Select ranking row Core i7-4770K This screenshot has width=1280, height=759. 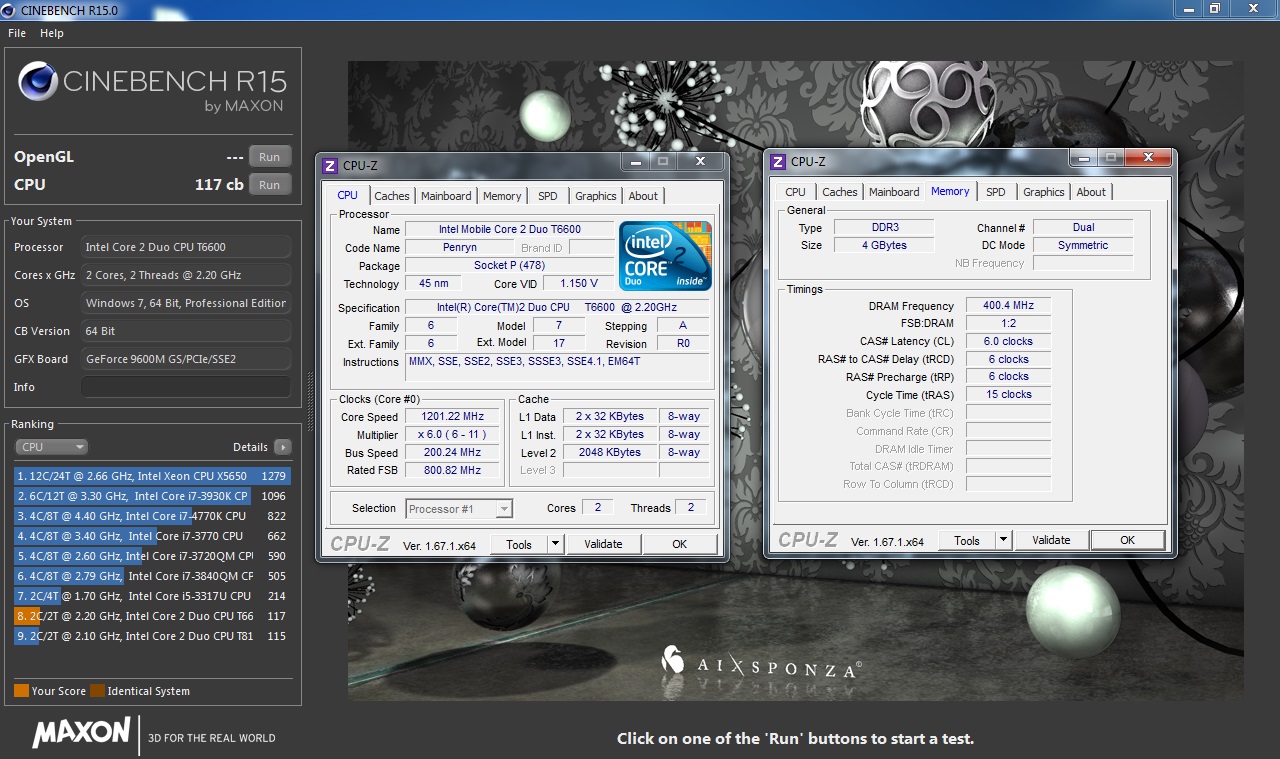[152, 516]
